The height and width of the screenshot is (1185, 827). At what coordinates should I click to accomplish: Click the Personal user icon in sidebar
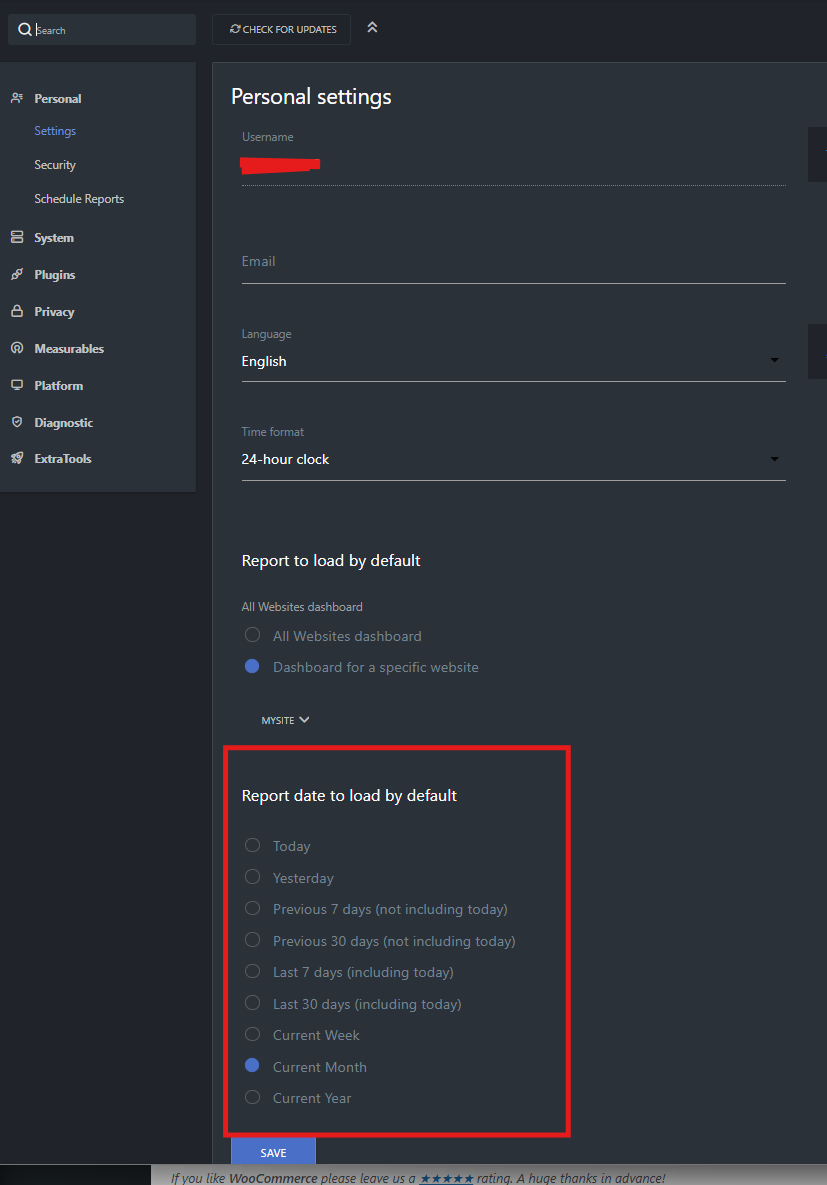pos(16,98)
